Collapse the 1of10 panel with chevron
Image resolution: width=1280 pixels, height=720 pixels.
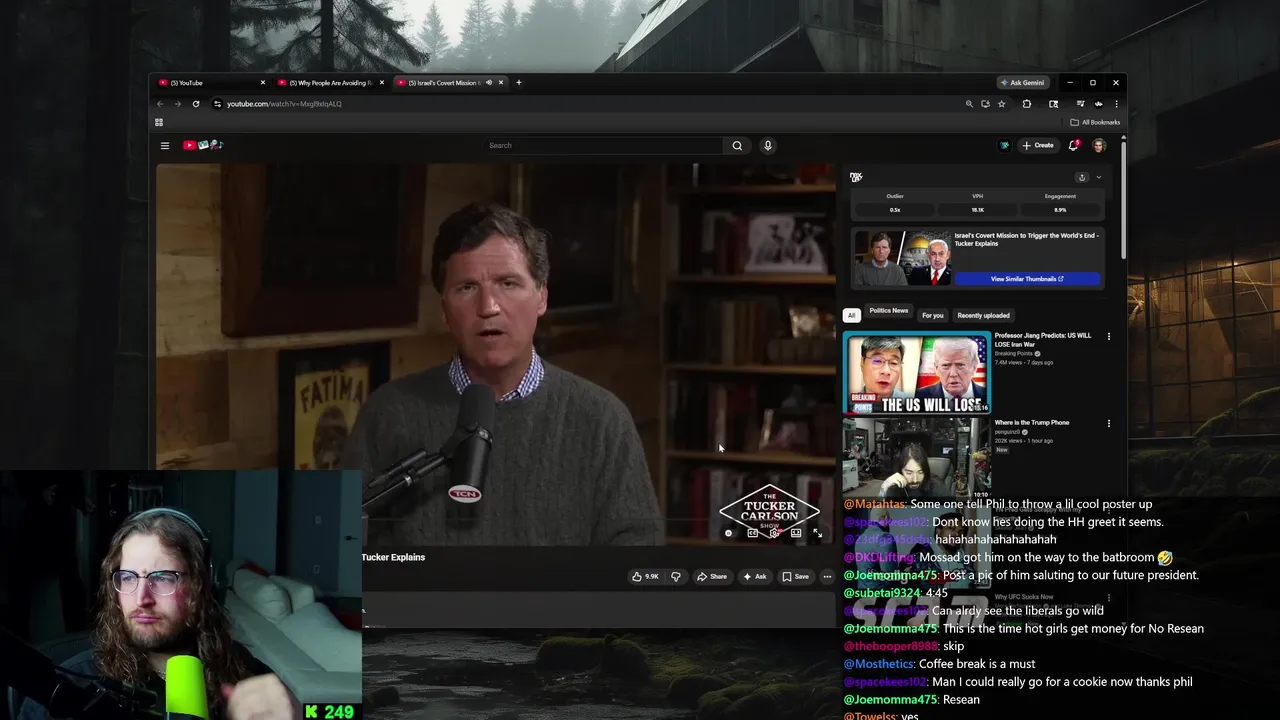tap(1098, 177)
